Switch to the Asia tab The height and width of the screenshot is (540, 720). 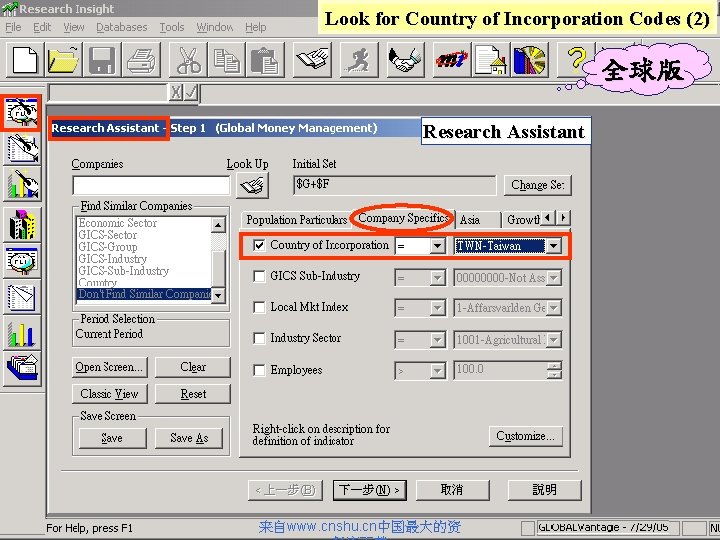[x=476, y=219]
